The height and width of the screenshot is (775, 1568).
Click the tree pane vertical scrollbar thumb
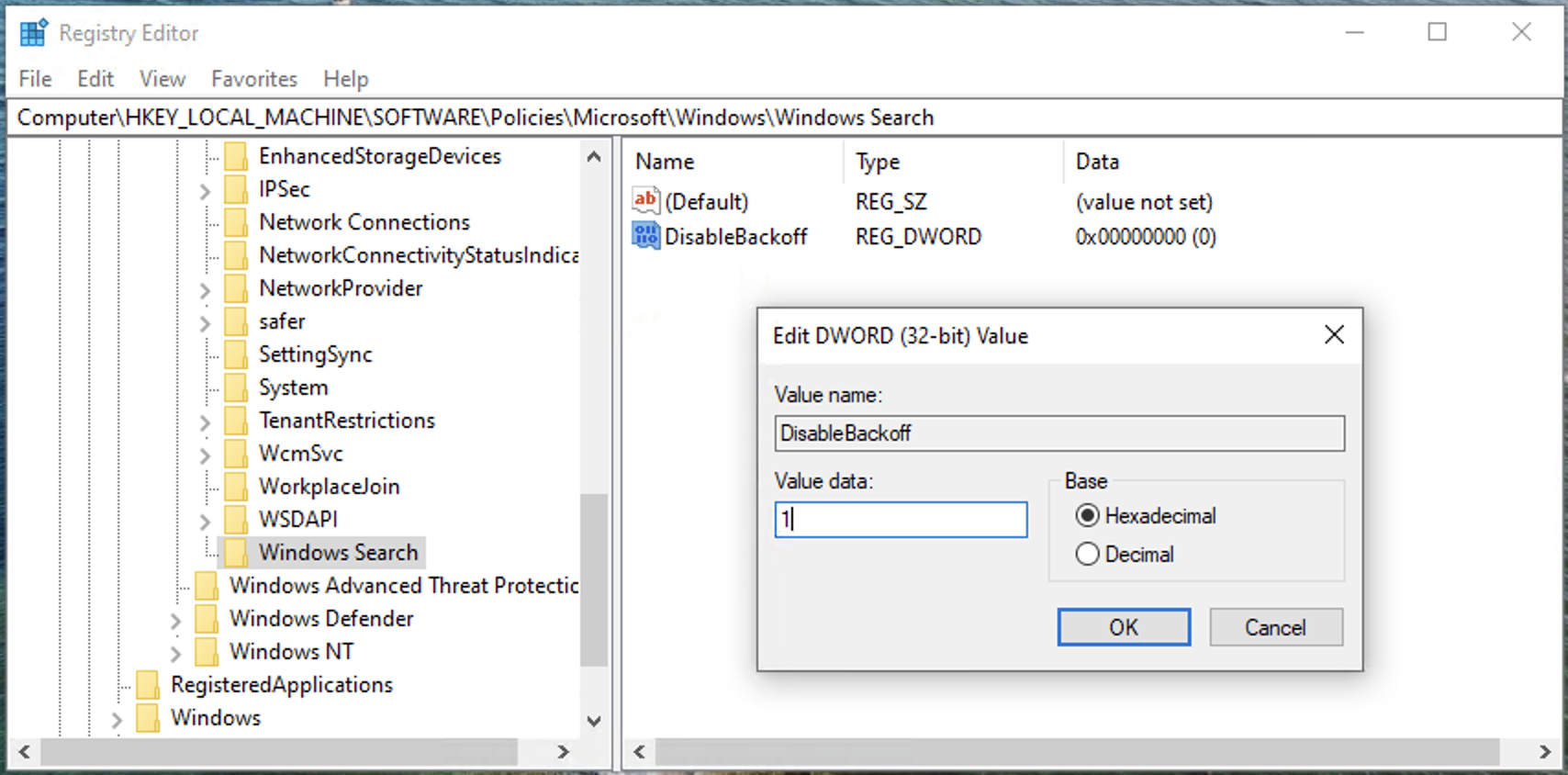594,580
